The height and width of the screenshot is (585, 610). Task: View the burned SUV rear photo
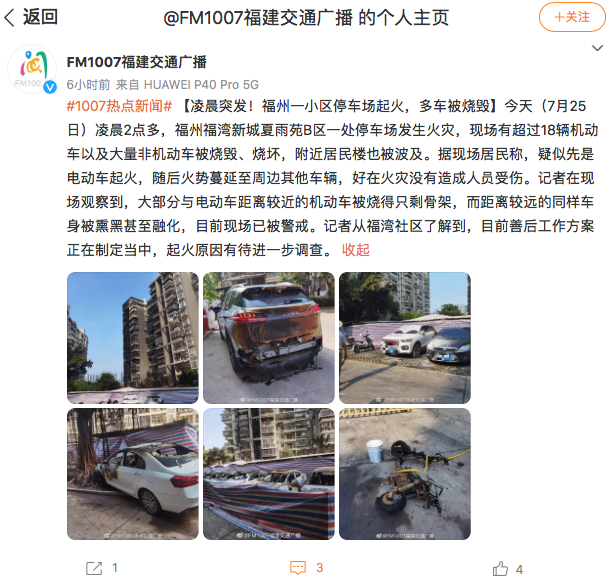pos(269,338)
